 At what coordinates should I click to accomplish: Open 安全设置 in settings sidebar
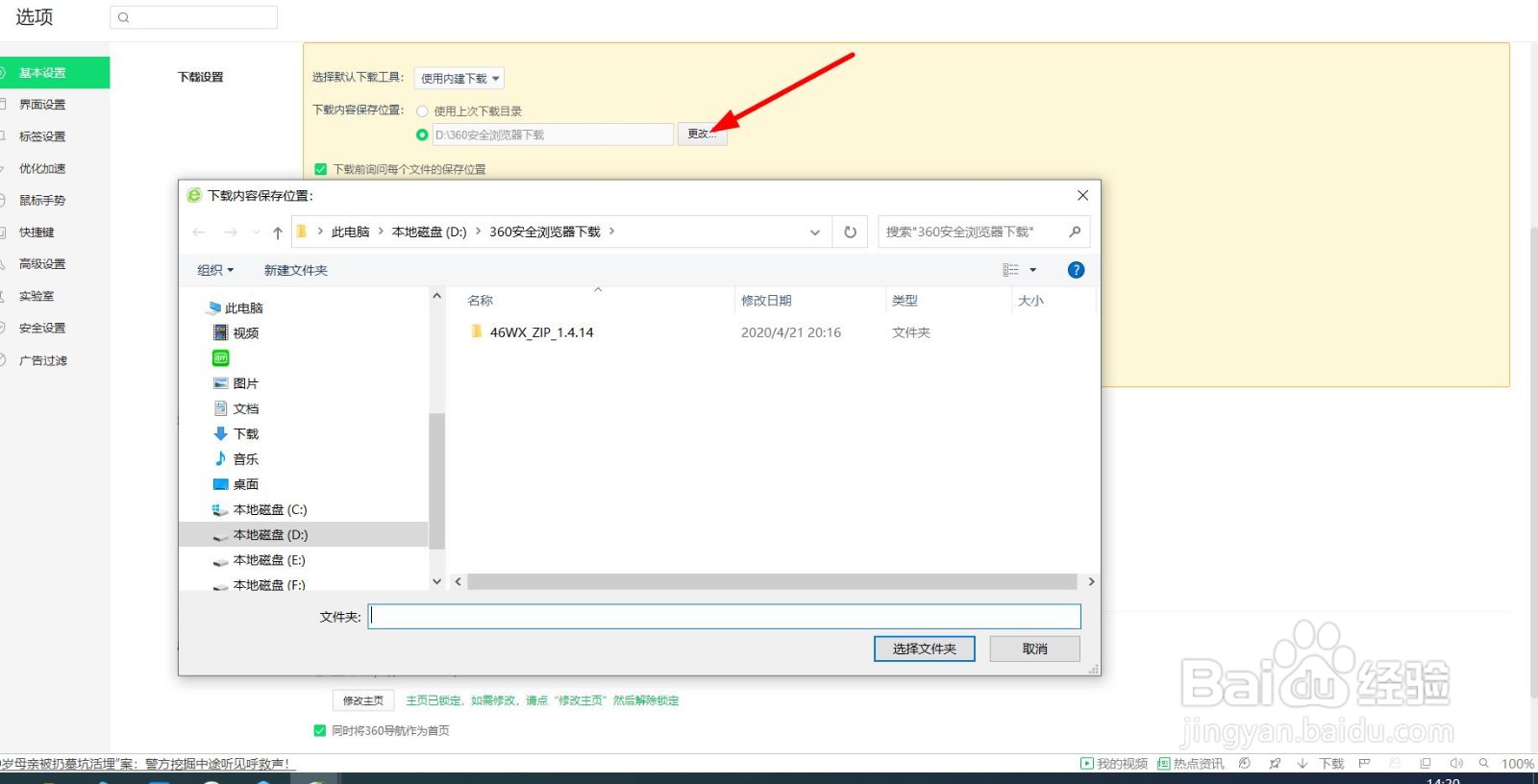click(x=42, y=328)
